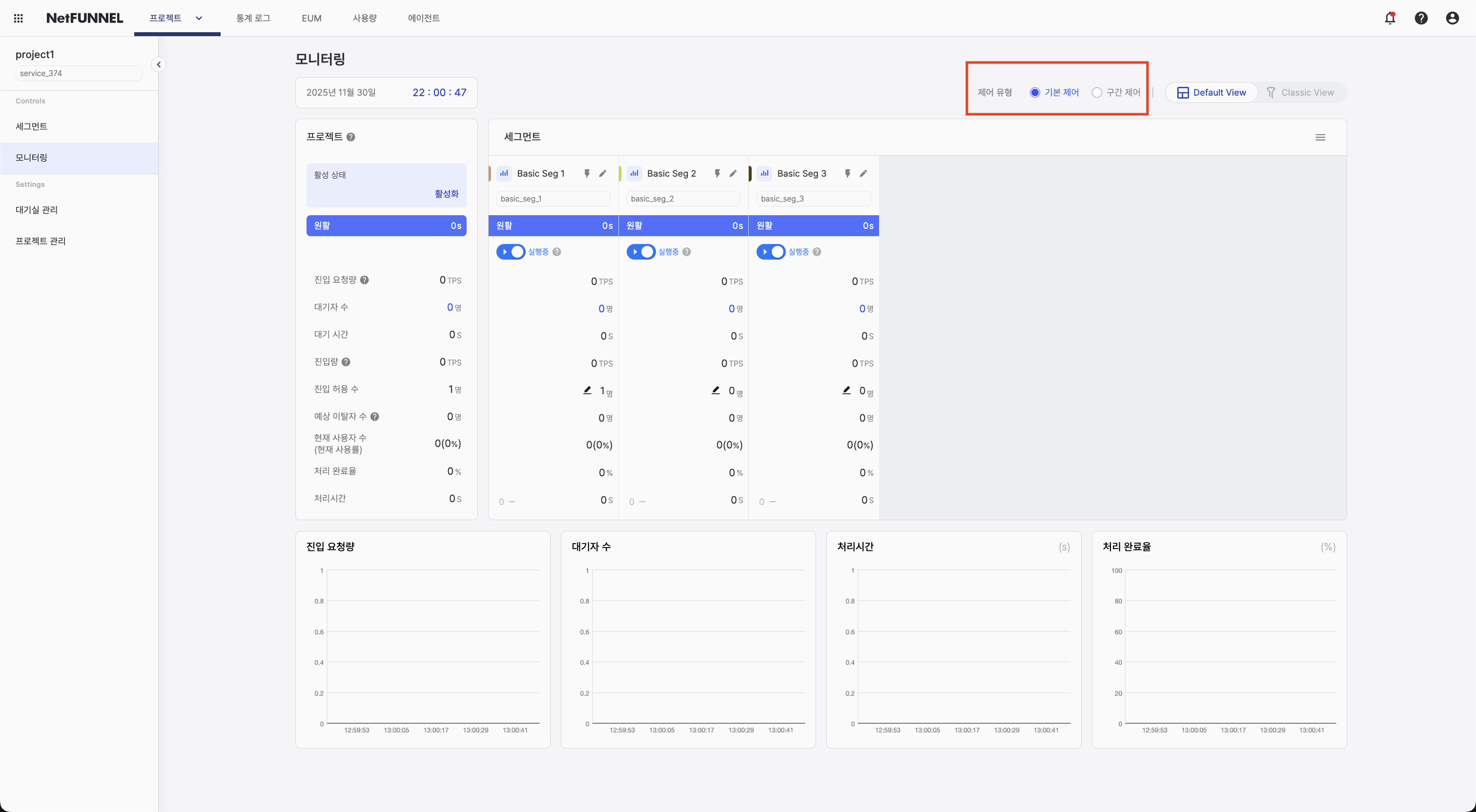Collapse the project sidebar with chevron arrow
This screenshot has width=1476, height=812.
coord(159,63)
